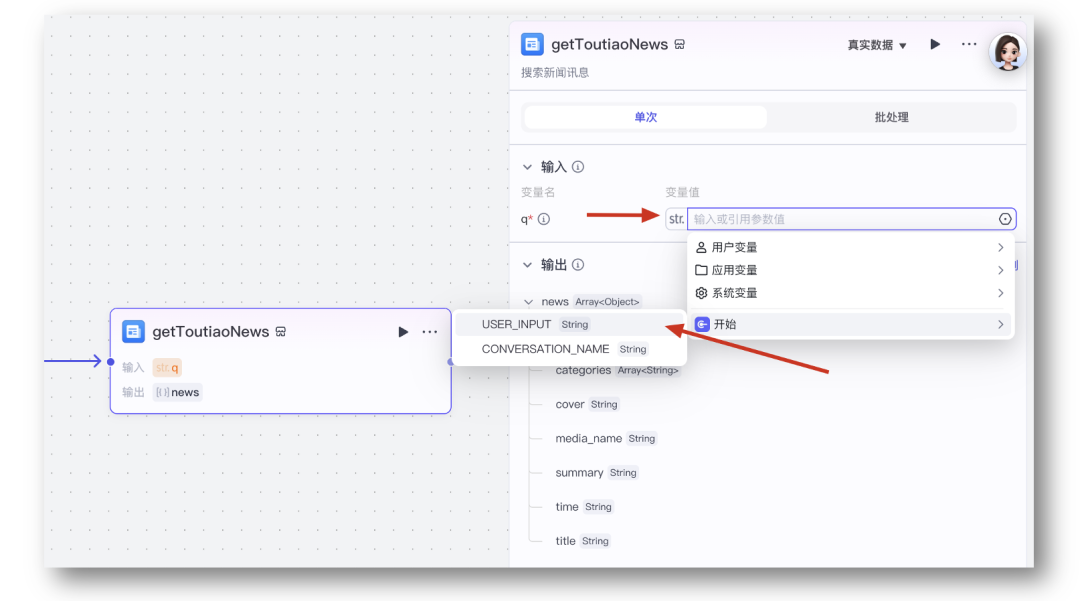Viewport: 1080px width, 601px height.
Task: Click the 变量名 column header
Action: click(538, 192)
